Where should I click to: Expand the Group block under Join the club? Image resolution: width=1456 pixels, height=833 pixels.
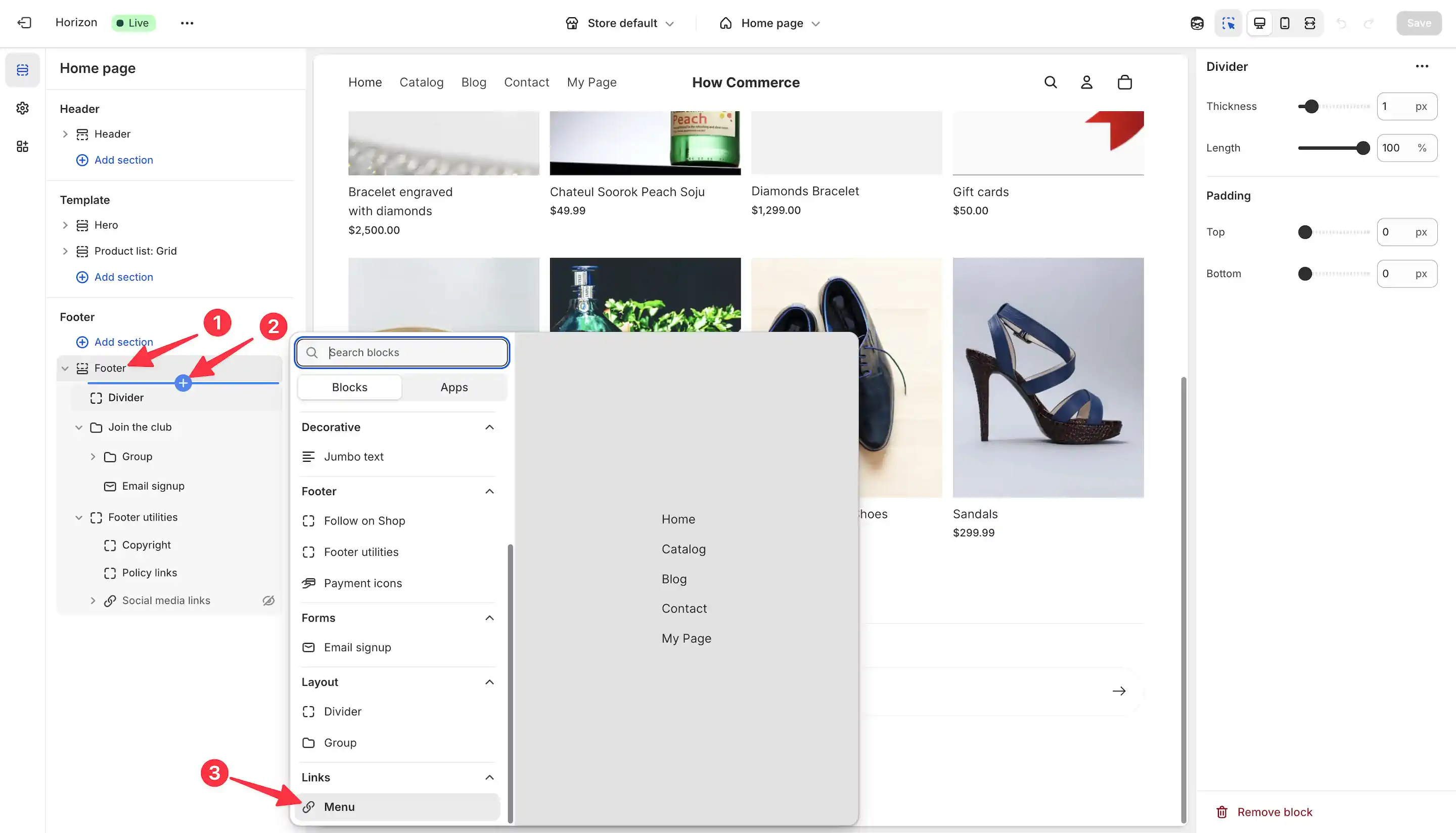(93, 457)
